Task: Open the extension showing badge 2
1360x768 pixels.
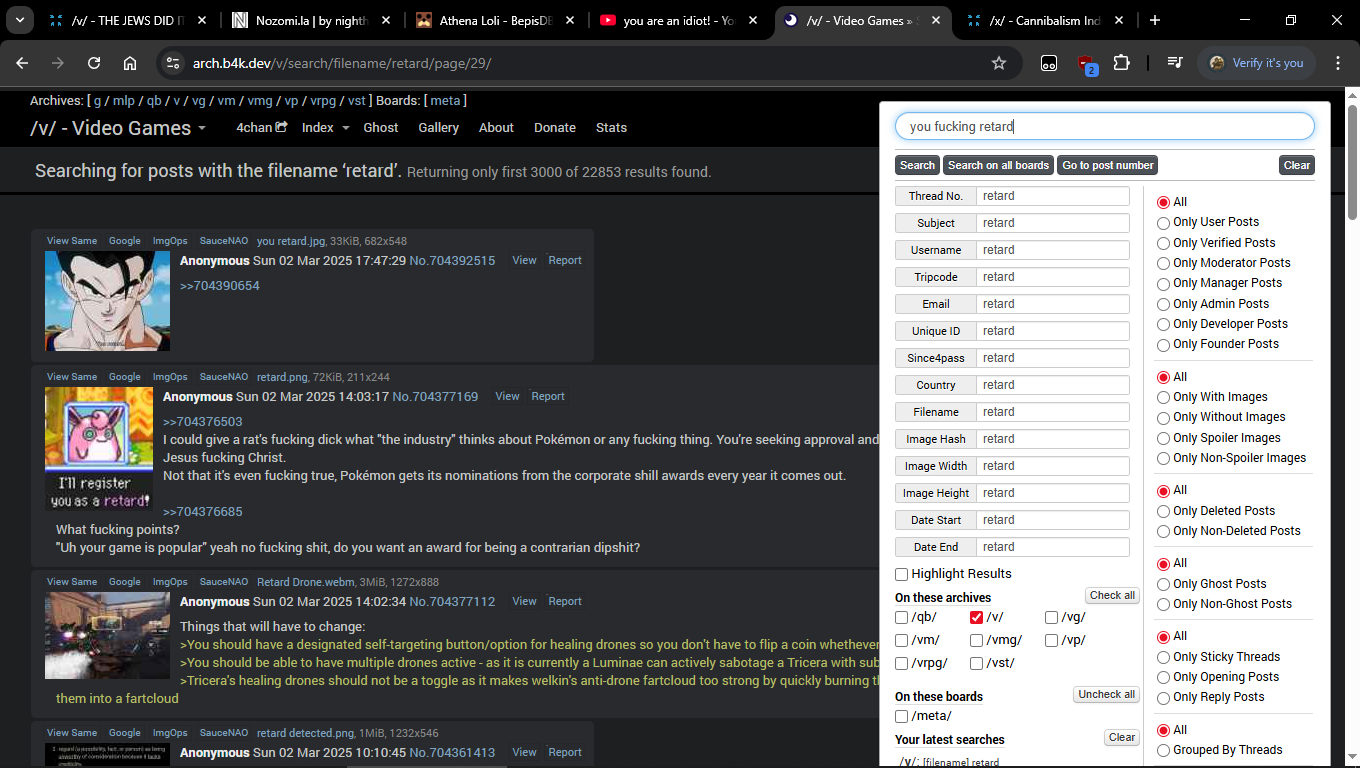Action: pyautogui.click(x=1086, y=64)
